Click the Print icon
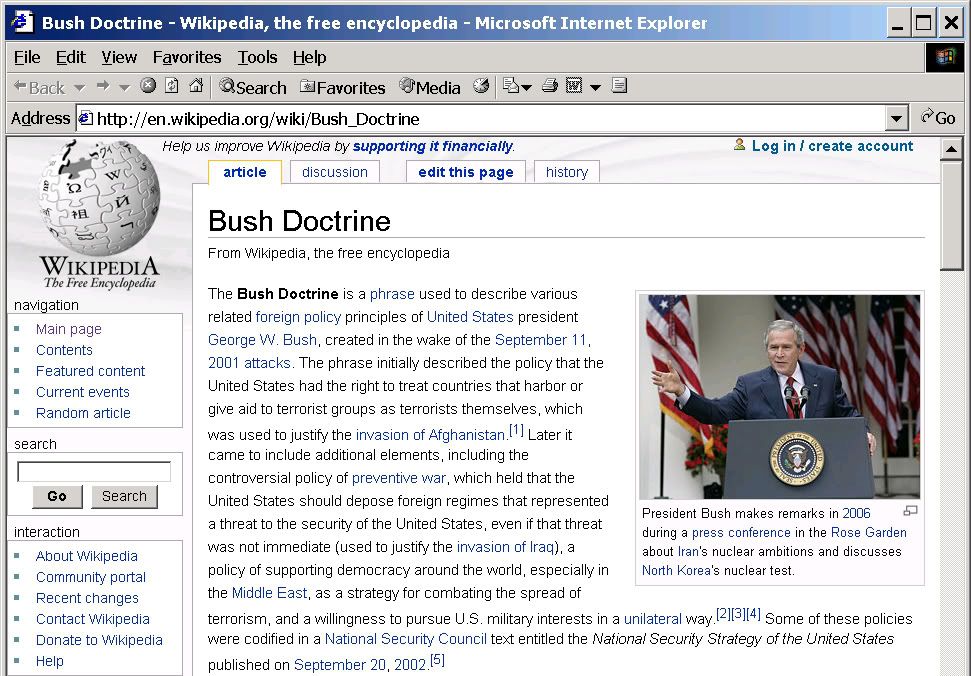Screen dimensions: 971x676 click(x=550, y=85)
